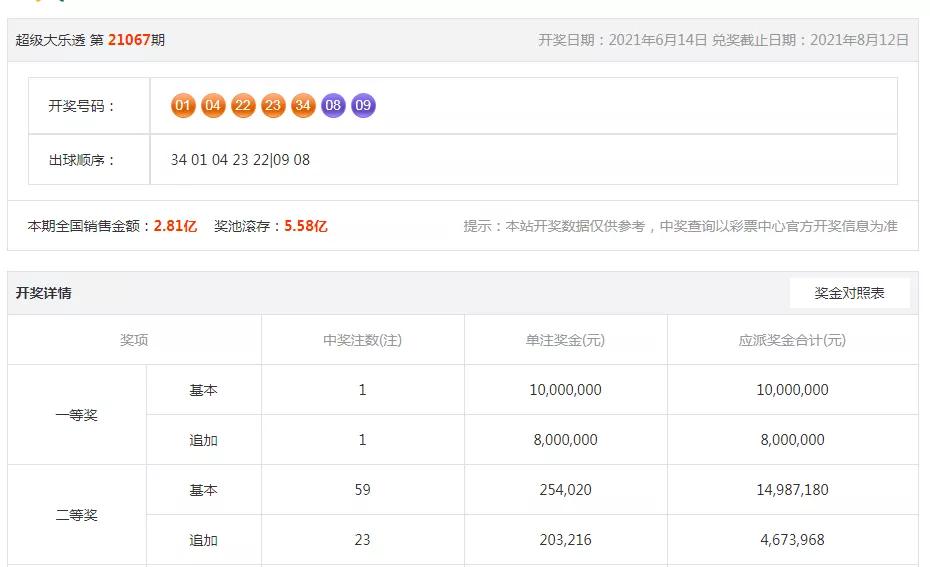Image resolution: width=930 pixels, height=567 pixels.
Task: Click 基本 in the 一等奖 row
Action: point(203,390)
